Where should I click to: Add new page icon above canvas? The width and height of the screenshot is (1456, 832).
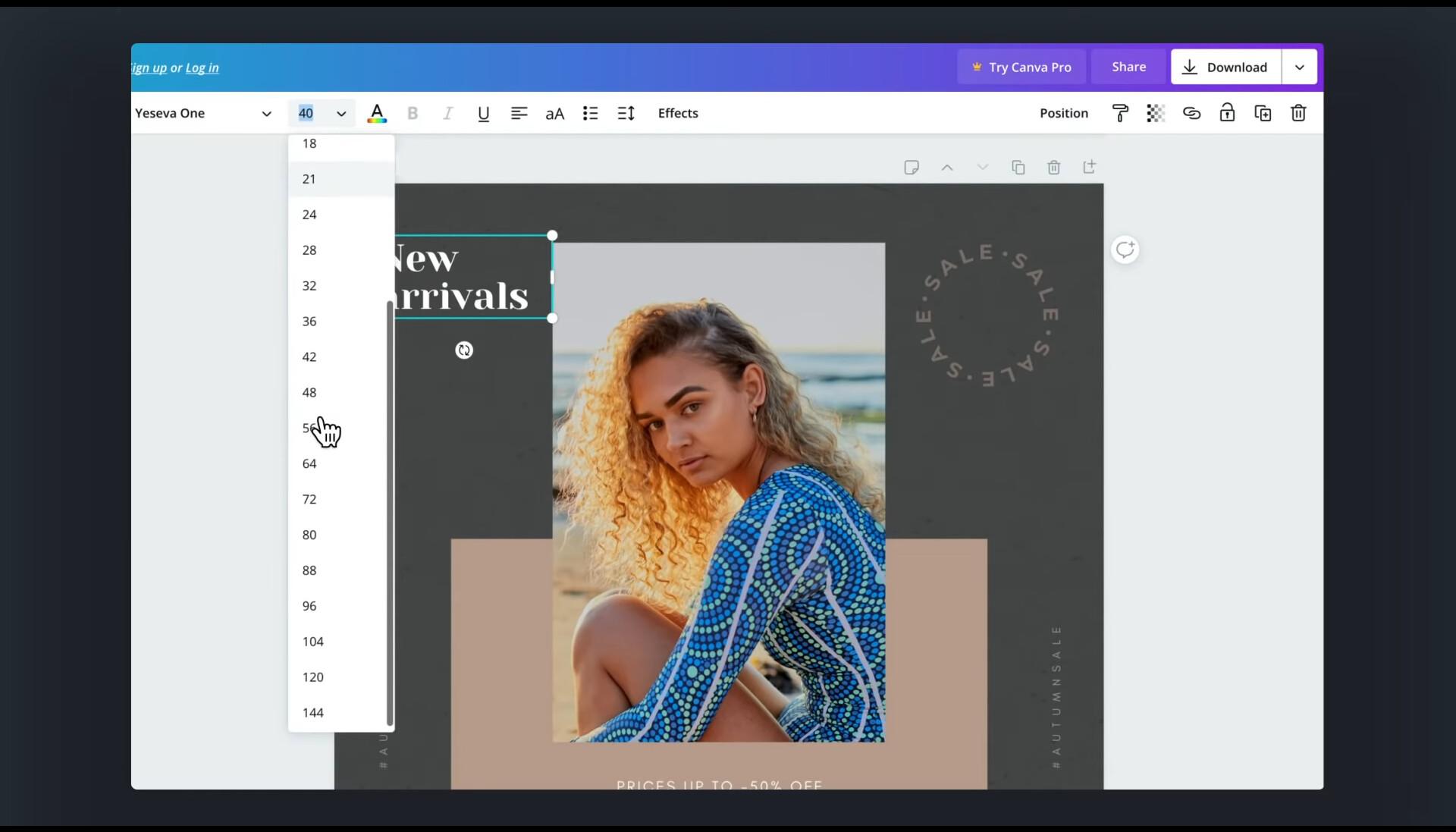point(1090,168)
